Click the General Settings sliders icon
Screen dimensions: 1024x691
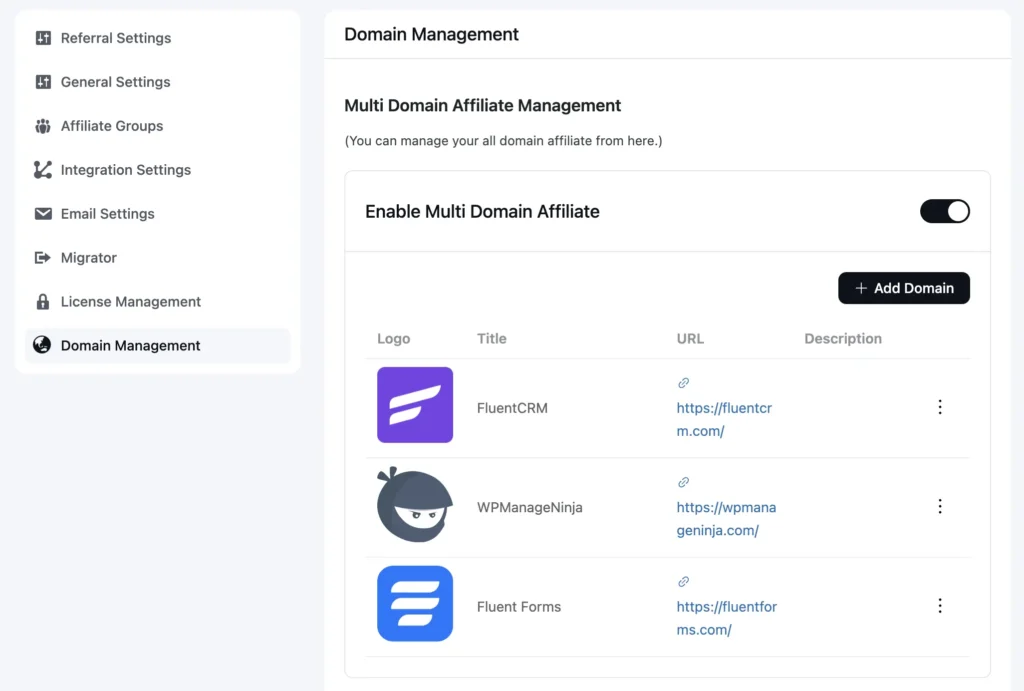tap(43, 82)
